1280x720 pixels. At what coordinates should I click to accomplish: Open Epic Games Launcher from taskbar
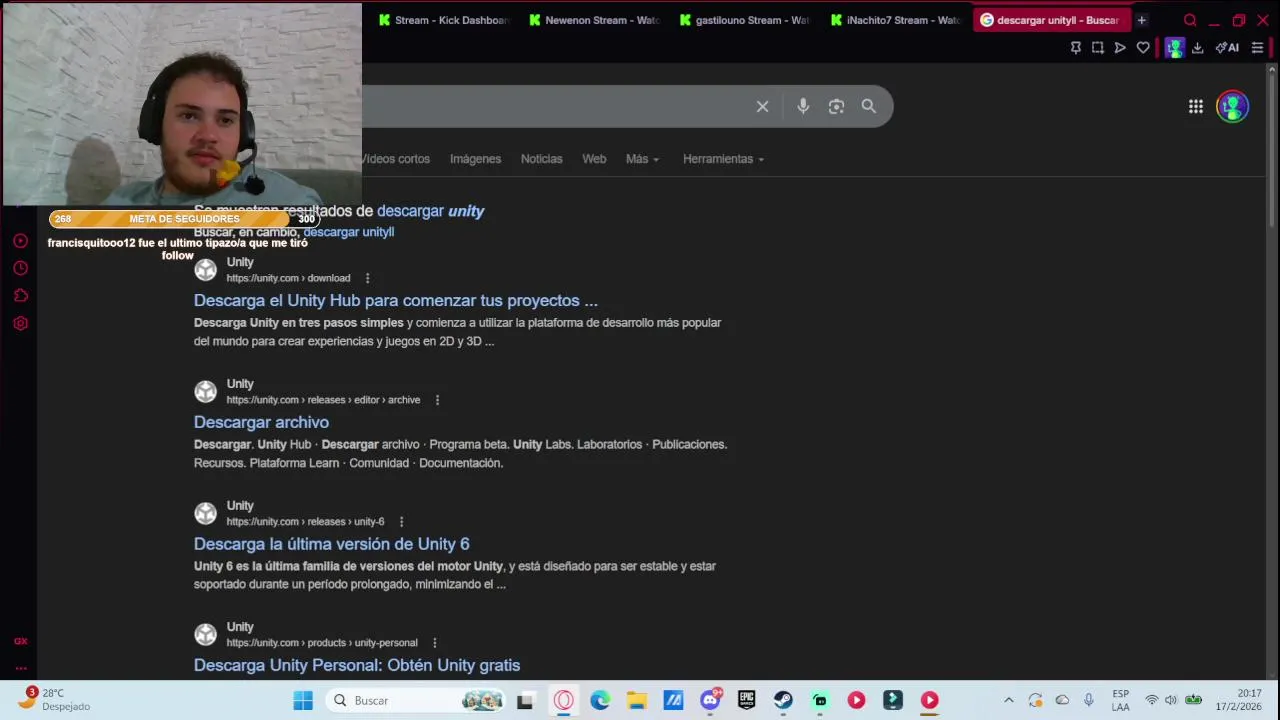747,701
